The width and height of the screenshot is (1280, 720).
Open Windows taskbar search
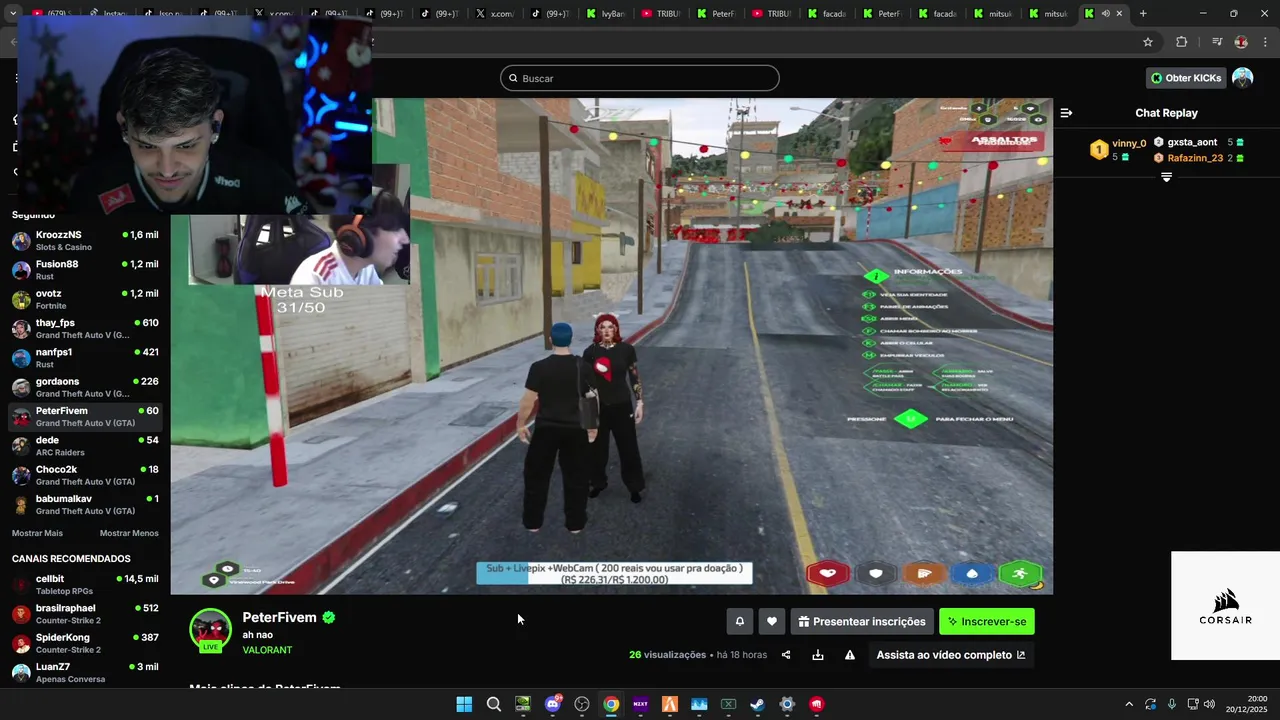point(493,704)
